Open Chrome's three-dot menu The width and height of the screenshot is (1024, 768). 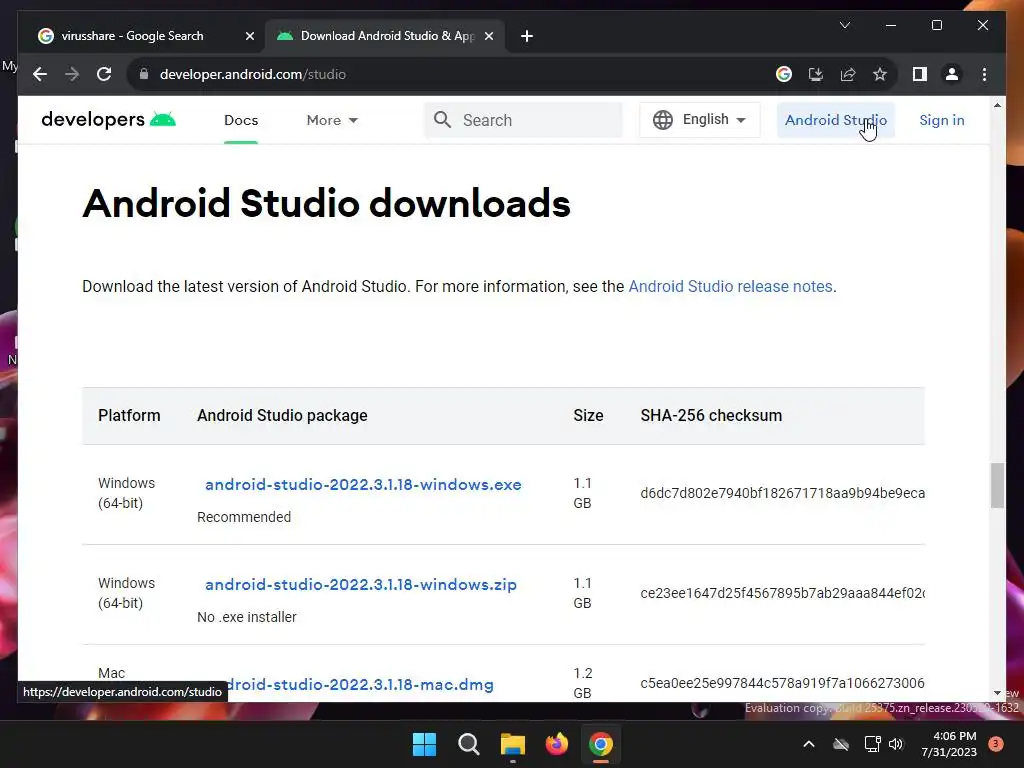coord(984,74)
